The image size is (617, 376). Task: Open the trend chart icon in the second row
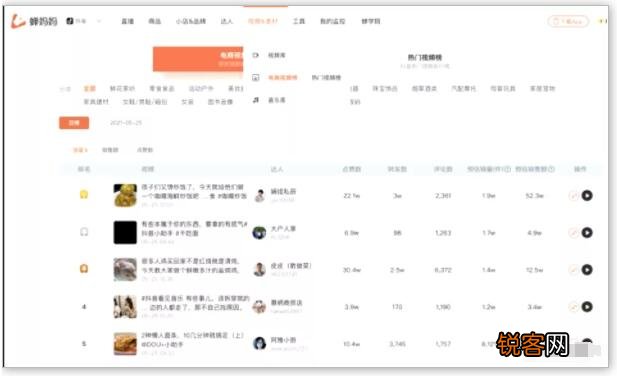pyautogui.click(x=574, y=232)
